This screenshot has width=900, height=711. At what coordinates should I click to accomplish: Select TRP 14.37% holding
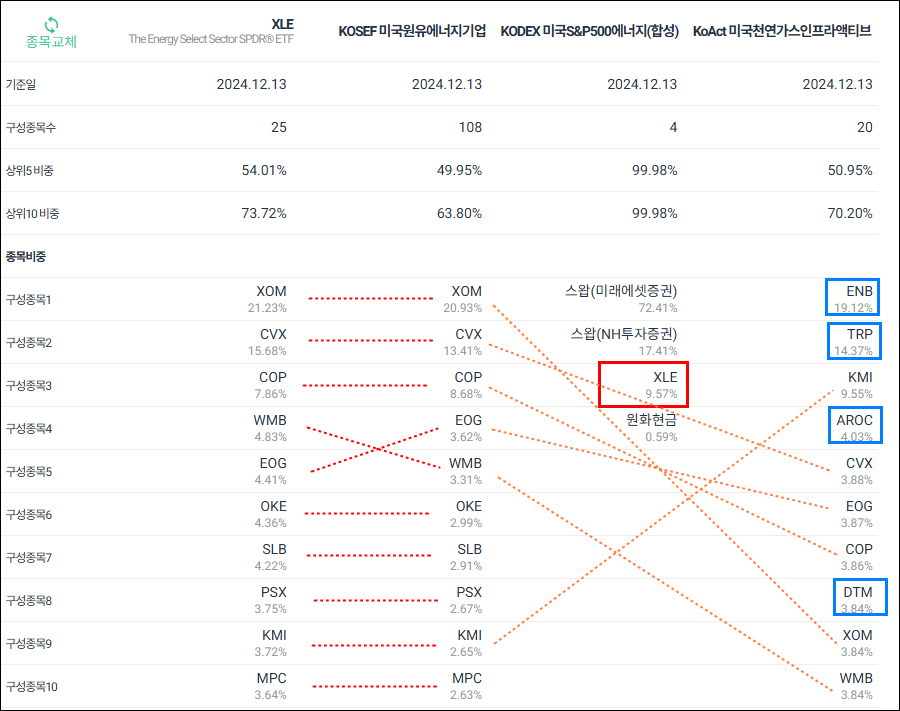click(x=854, y=342)
